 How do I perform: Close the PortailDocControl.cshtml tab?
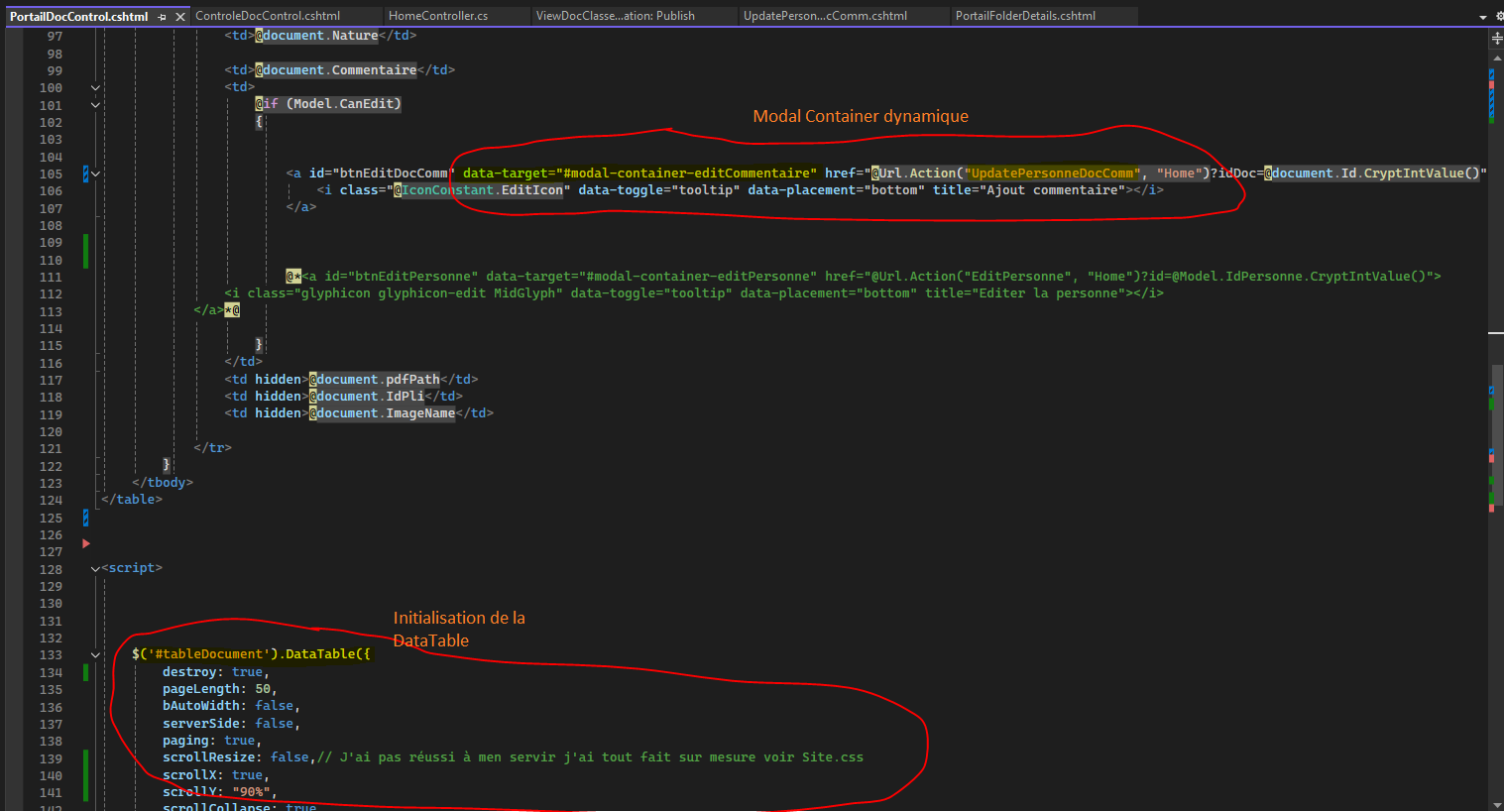point(180,17)
